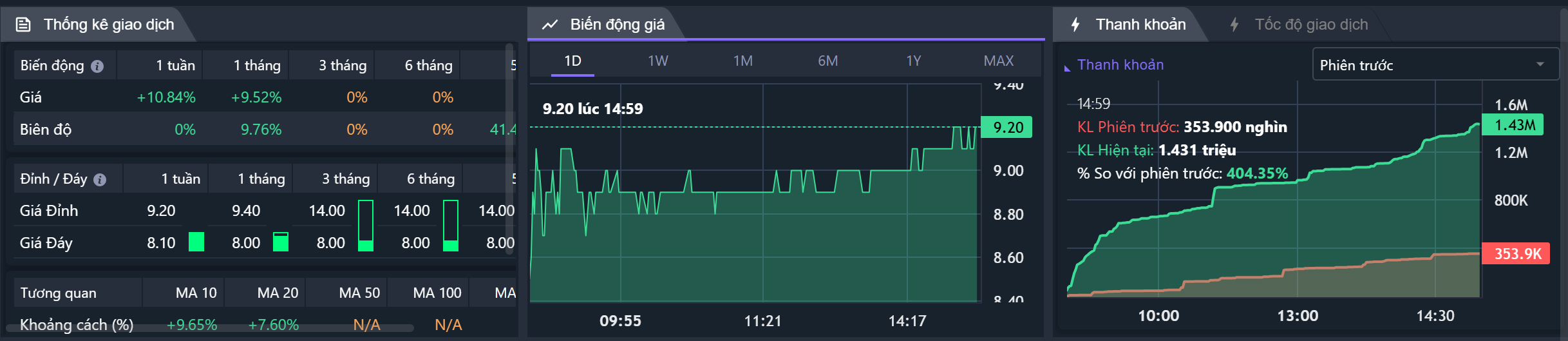Select the 1W chart timeframe
Screen dimensions: 1568x341
click(x=657, y=61)
